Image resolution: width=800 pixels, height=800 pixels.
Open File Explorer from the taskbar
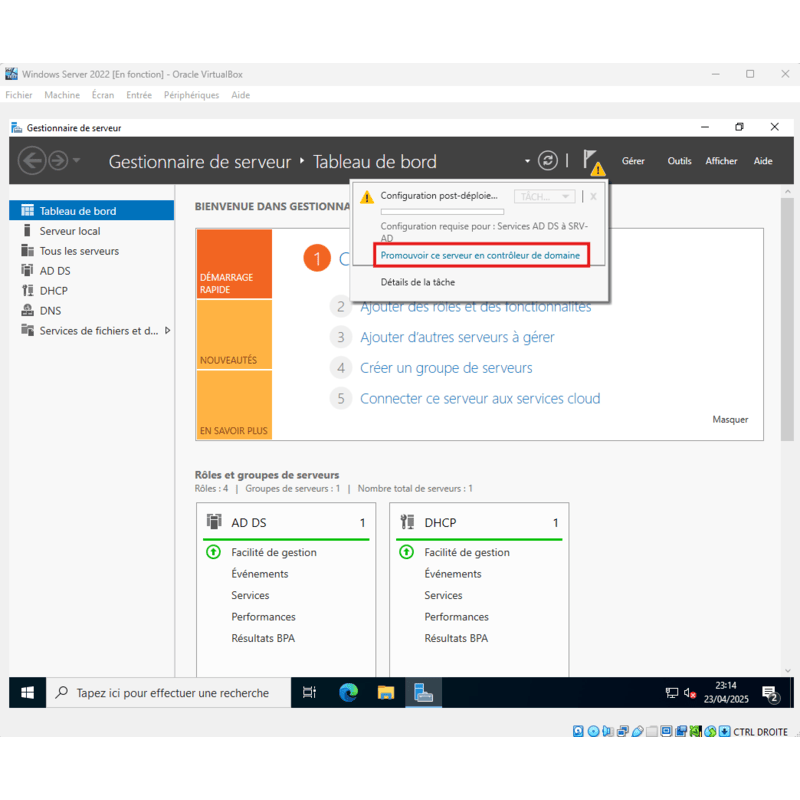point(386,693)
